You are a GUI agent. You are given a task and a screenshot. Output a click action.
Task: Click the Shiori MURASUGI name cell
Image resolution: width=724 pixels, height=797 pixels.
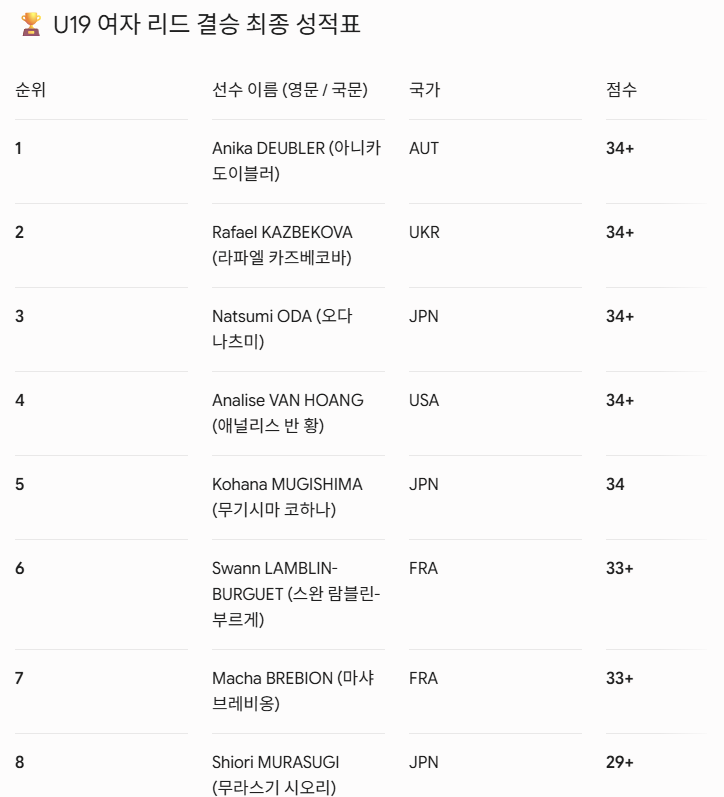276,775
